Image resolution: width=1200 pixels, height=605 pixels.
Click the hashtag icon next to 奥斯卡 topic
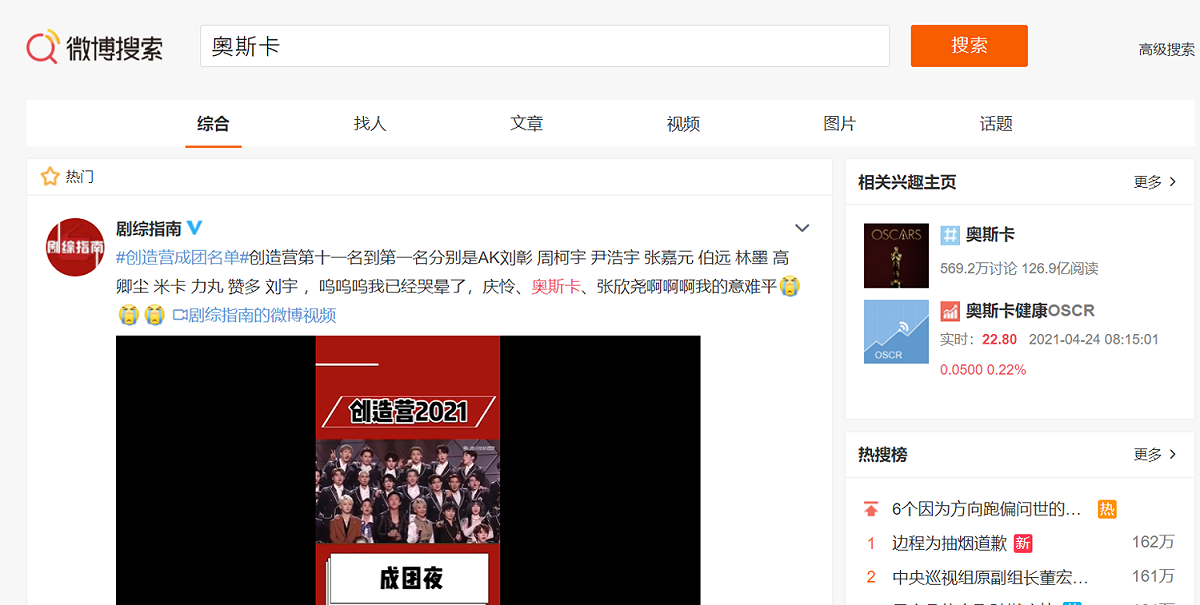click(x=950, y=236)
